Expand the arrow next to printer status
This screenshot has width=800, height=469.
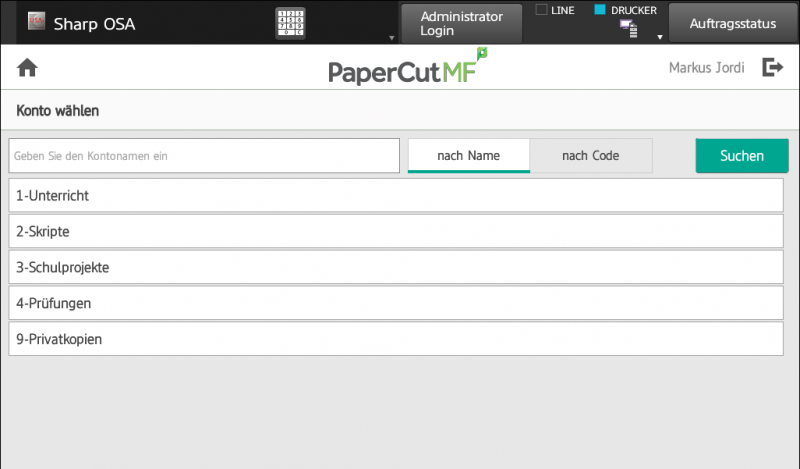point(660,37)
